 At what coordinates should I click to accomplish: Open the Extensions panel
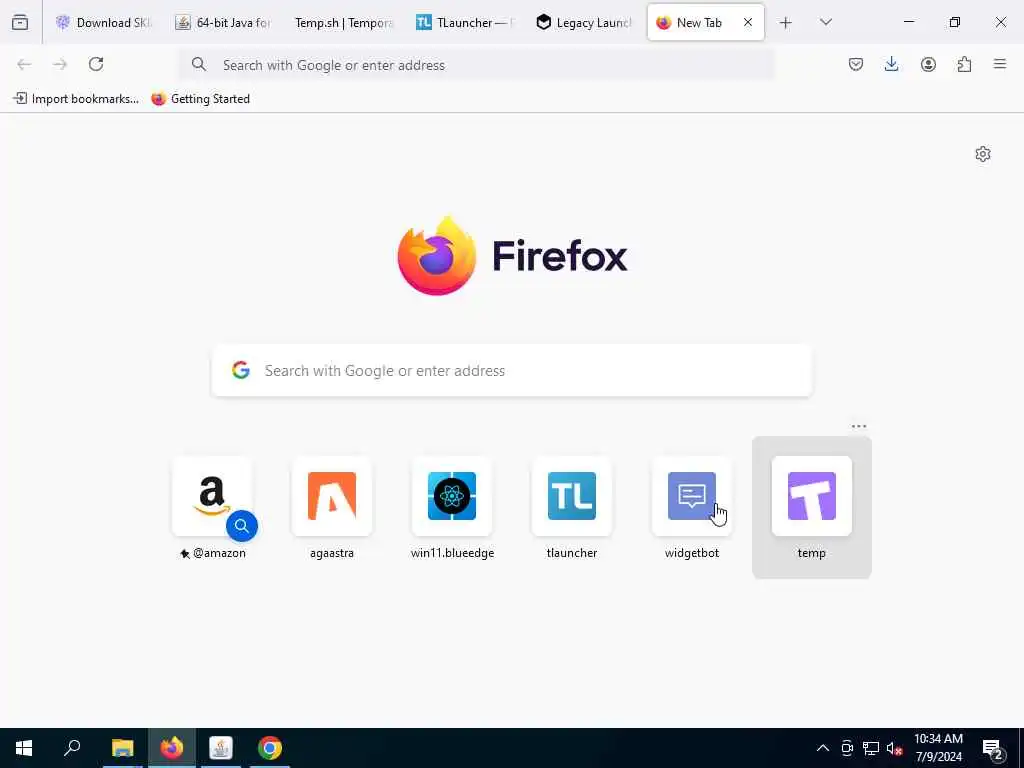tap(964, 64)
